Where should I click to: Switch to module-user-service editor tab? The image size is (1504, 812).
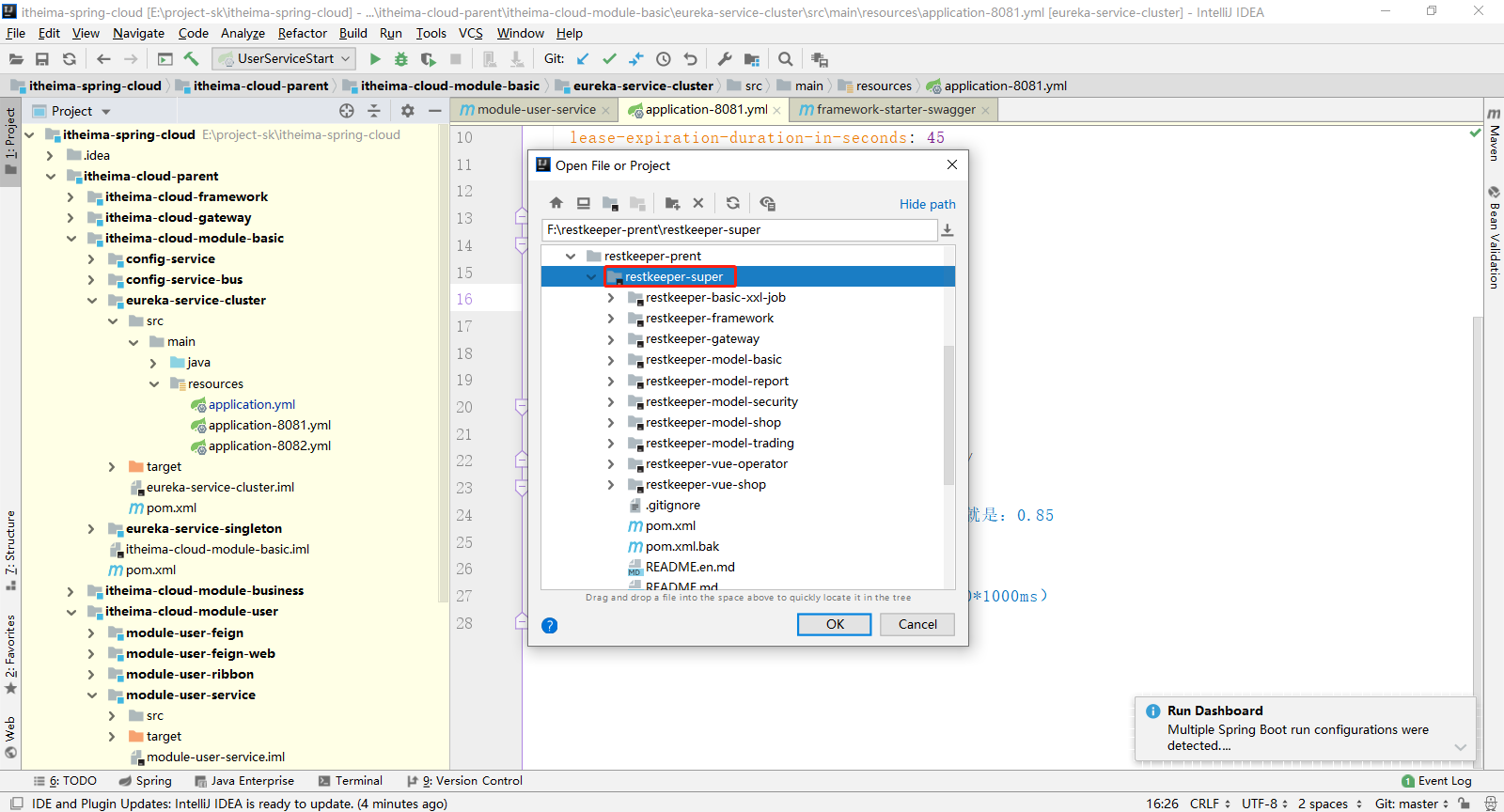(536, 110)
